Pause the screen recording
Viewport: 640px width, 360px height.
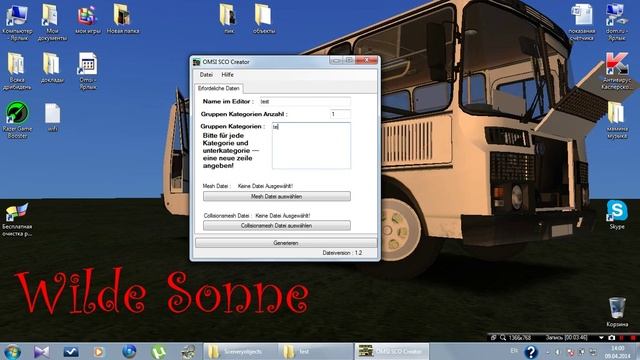pyautogui.click(x=622, y=338)
